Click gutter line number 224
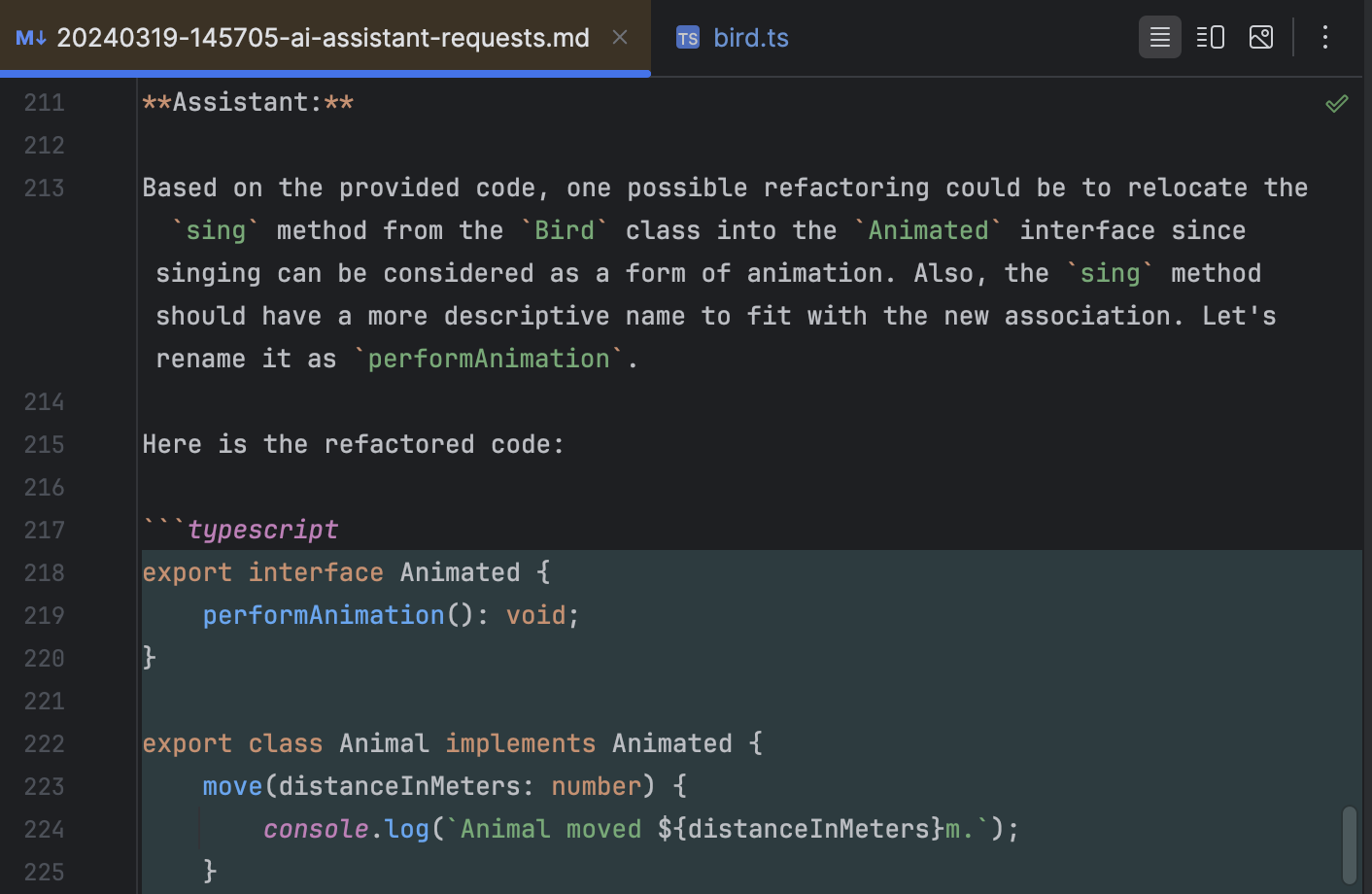Viewport: 1372px width, 894px height. click(x=44, y=829)
